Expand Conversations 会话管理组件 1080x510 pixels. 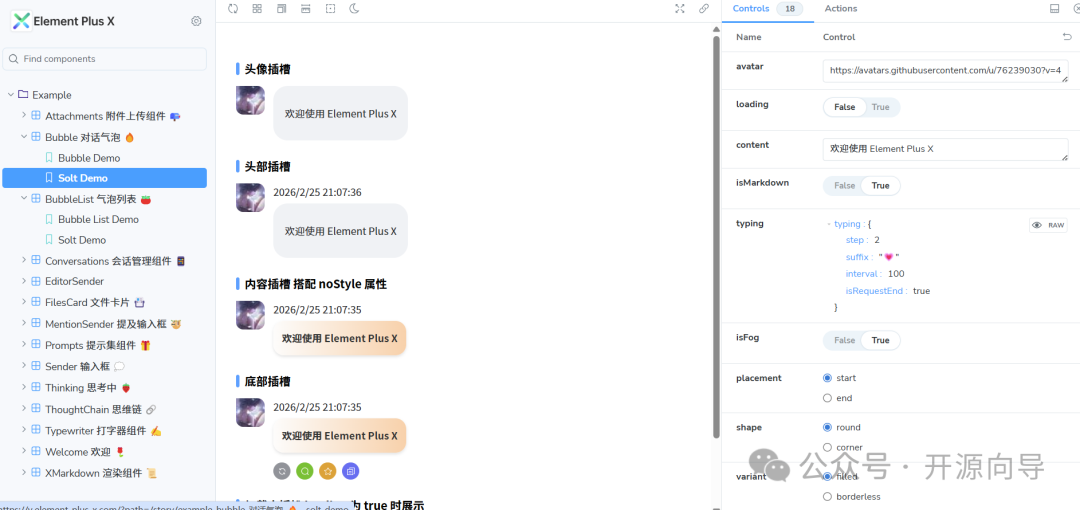click(x=23, y=261)
